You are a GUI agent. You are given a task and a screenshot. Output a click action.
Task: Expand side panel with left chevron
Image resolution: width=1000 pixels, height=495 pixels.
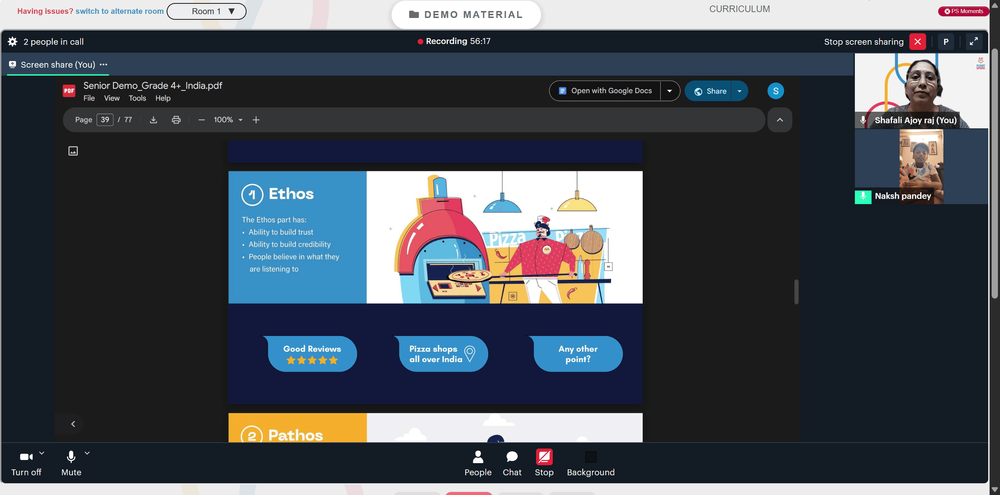73,424
